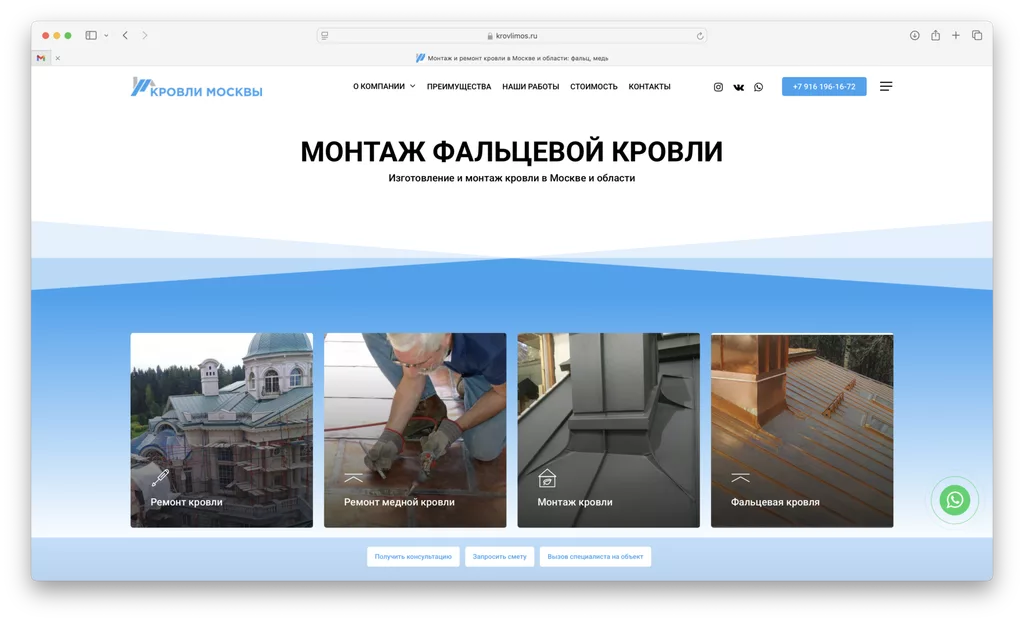
Task: Open Safari sidebar options chevron
Action: 106,35
